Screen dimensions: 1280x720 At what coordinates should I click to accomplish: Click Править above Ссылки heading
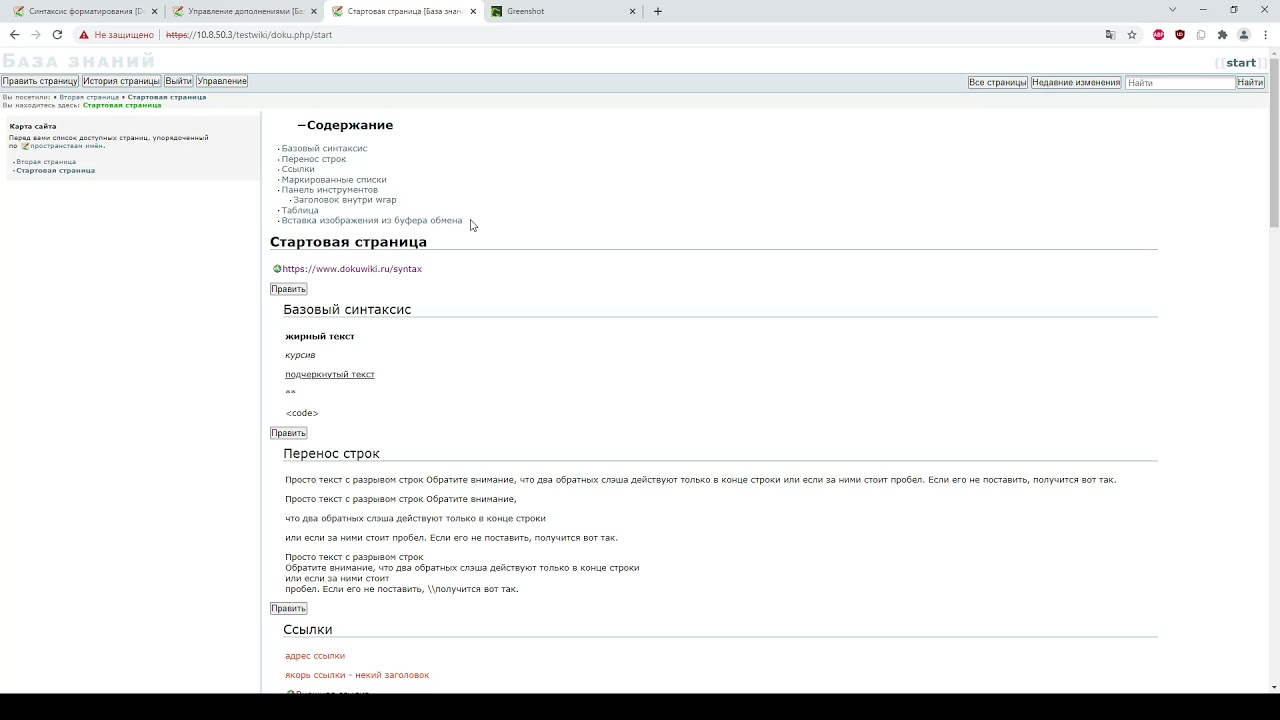pos(288,608)
